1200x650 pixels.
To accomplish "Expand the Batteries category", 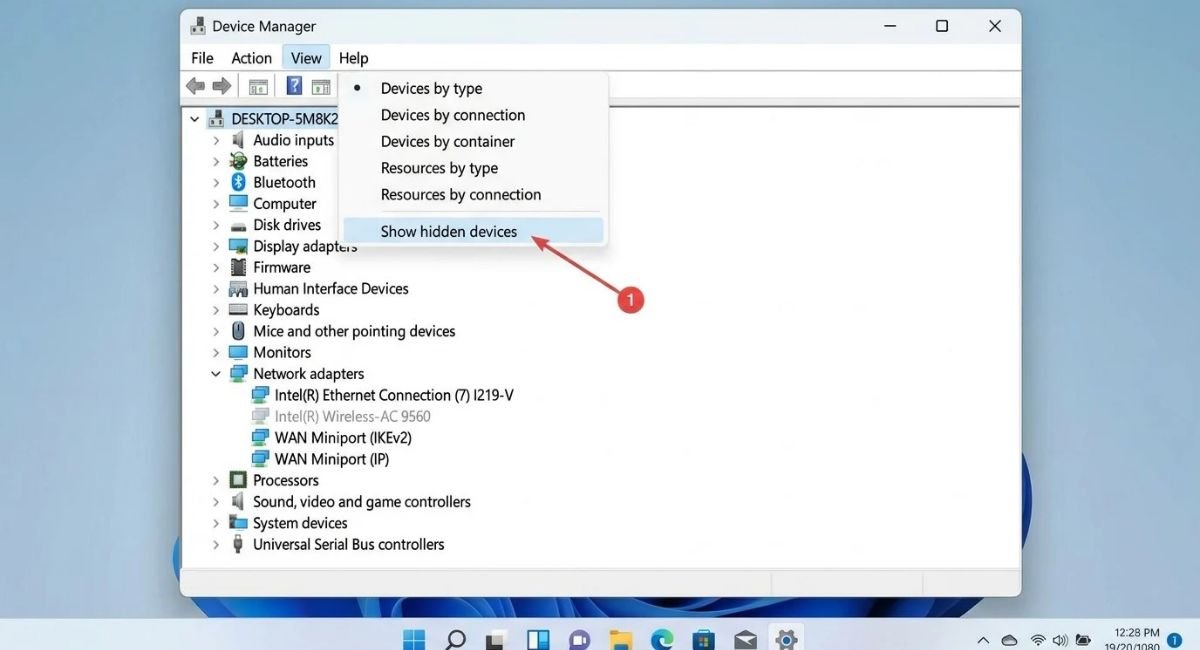I will tap(216, 161).
